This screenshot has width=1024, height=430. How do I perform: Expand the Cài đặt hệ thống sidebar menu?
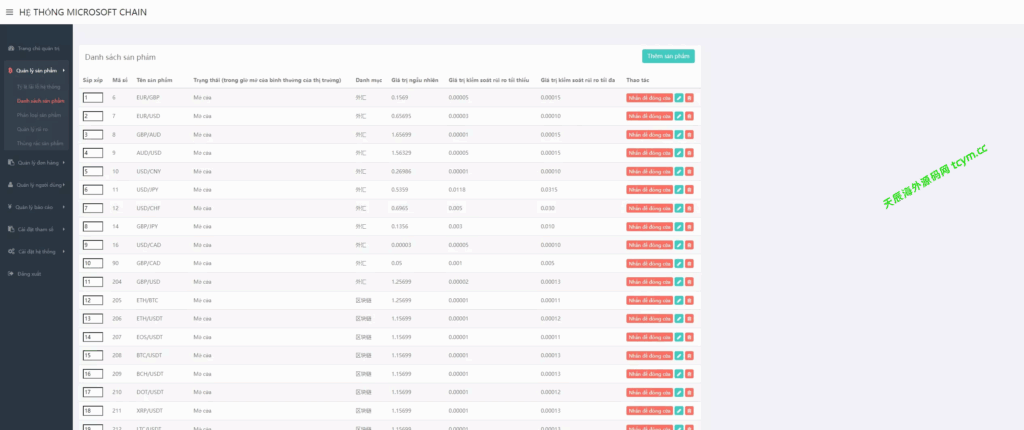(37, 252)
